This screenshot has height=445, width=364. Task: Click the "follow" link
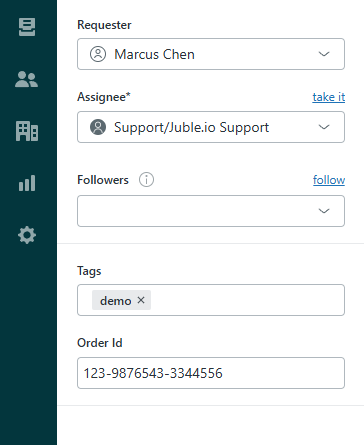[329, 180]
